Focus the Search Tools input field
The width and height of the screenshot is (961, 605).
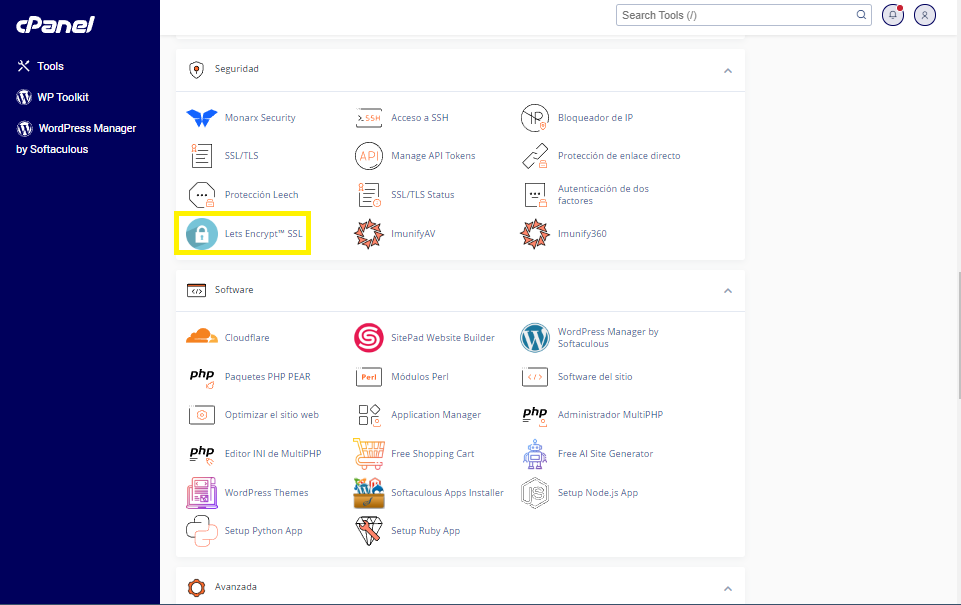tap(735, 15)
